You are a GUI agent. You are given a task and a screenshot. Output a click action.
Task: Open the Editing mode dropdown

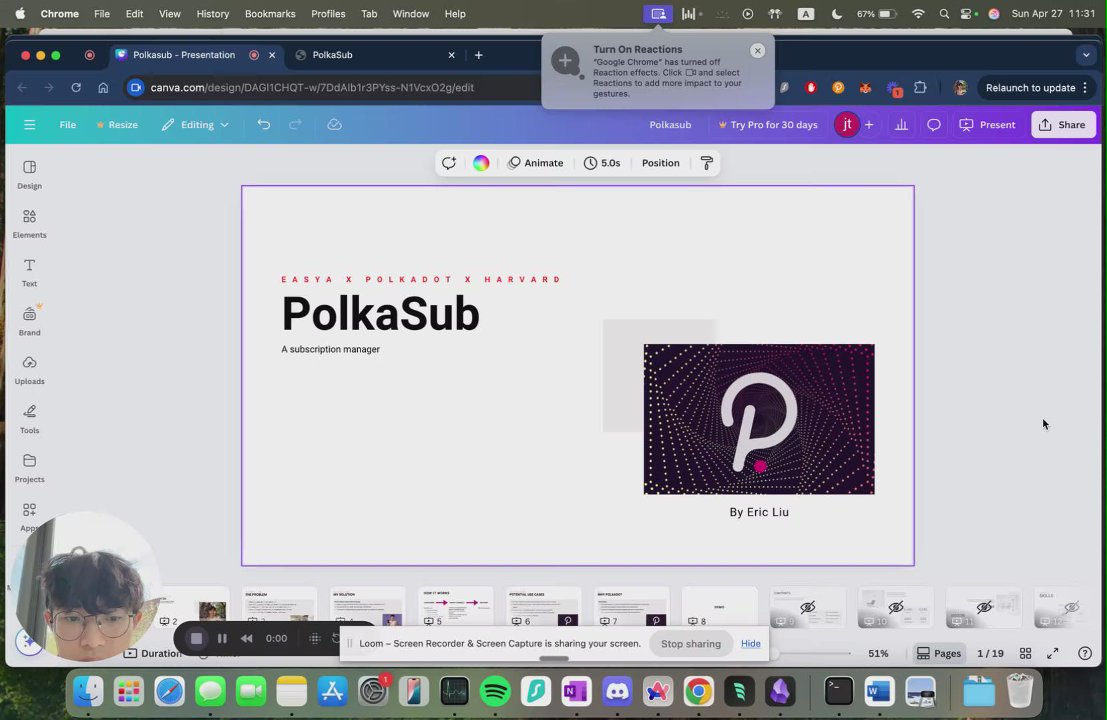click(x=195, y=125)
